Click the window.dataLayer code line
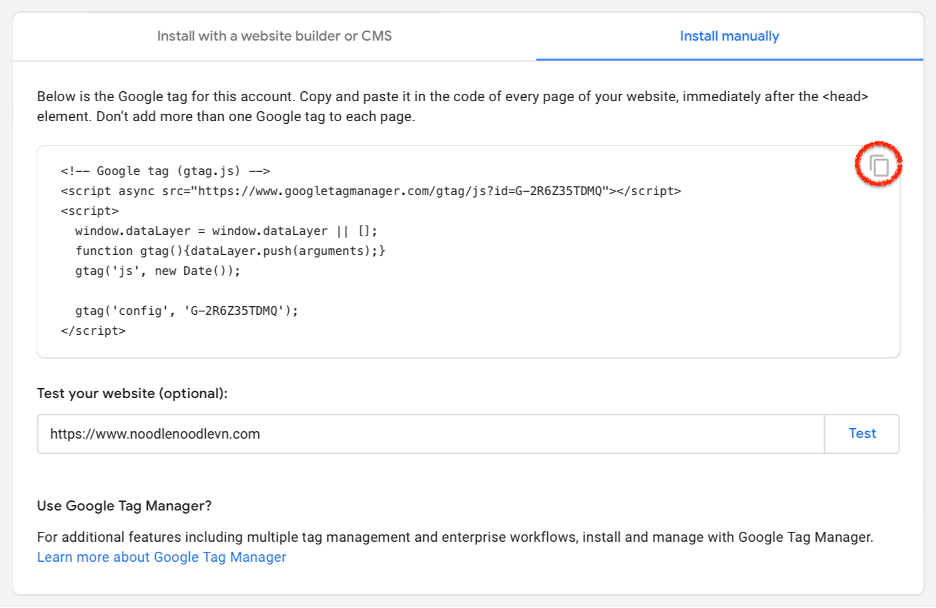 (x=226, y=231)
